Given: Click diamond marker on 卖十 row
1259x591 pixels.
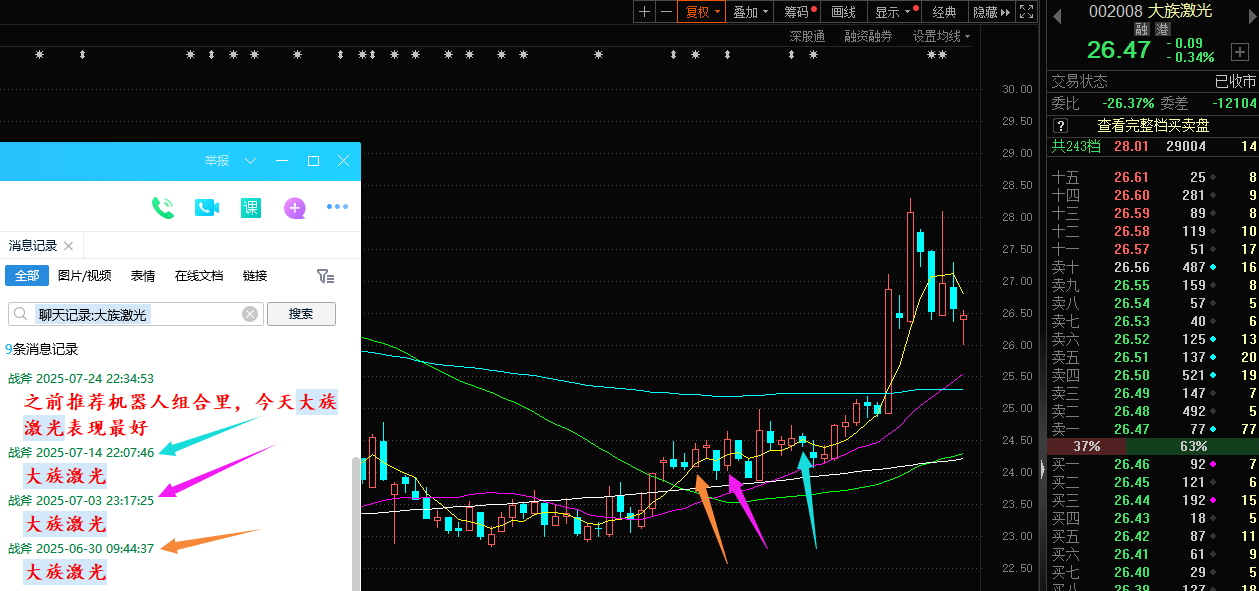Looking at the screenshot, I should coord(1214,267).
